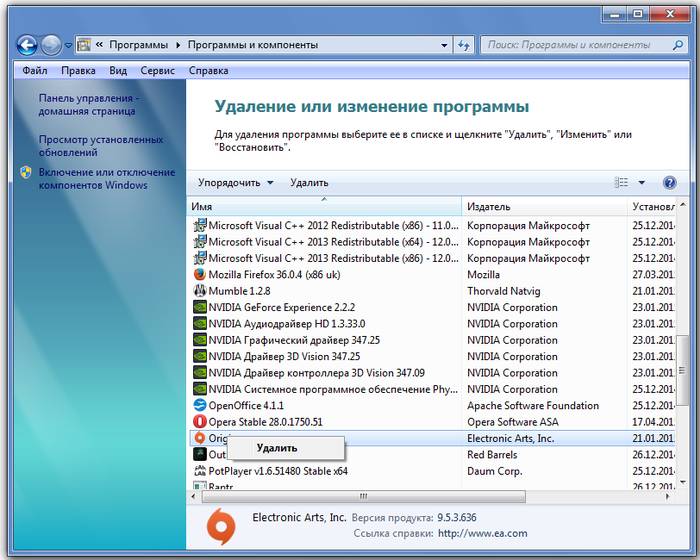Click NVIDIA GeForce Experience icon
Viewport: 700px width, 560px height.
(200, 307)
